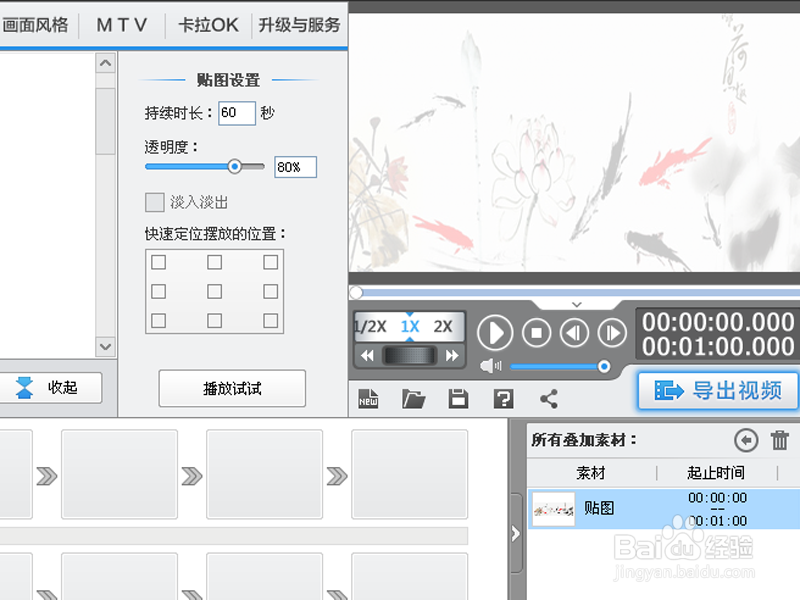Image resolution: width=800 pixels, height=600 pixels.
Task: Click the jog wheel between rewind and forward
Action: tap(410, 356)
